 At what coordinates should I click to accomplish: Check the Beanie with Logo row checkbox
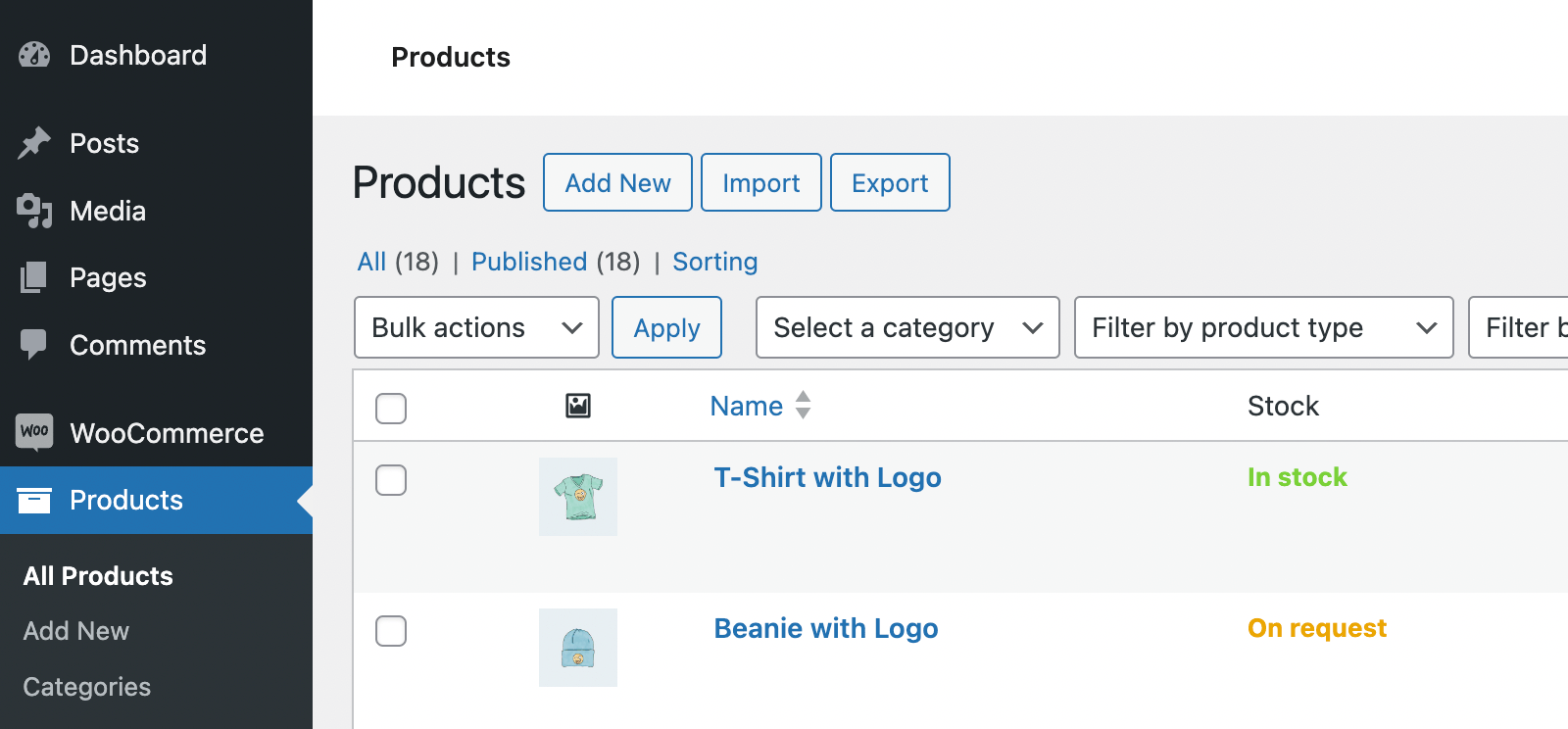coord(391,631)
